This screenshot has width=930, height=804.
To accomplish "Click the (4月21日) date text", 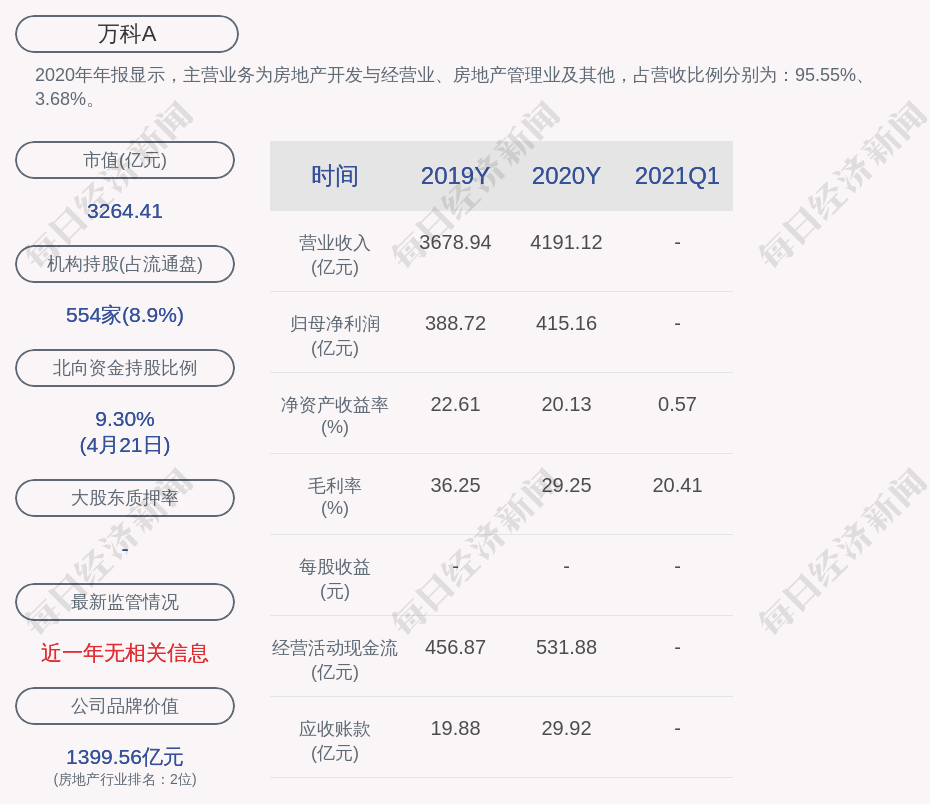I will coord(125,445).
